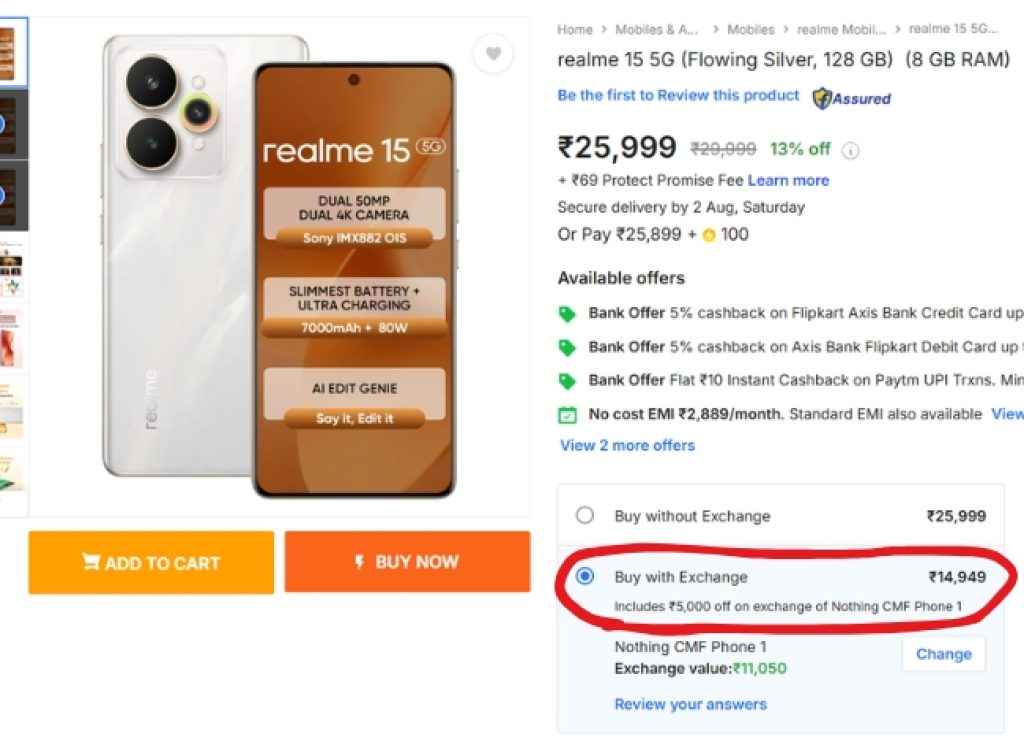
Task: Click the info icon beside 13% off
Action: tap(850, 148)
